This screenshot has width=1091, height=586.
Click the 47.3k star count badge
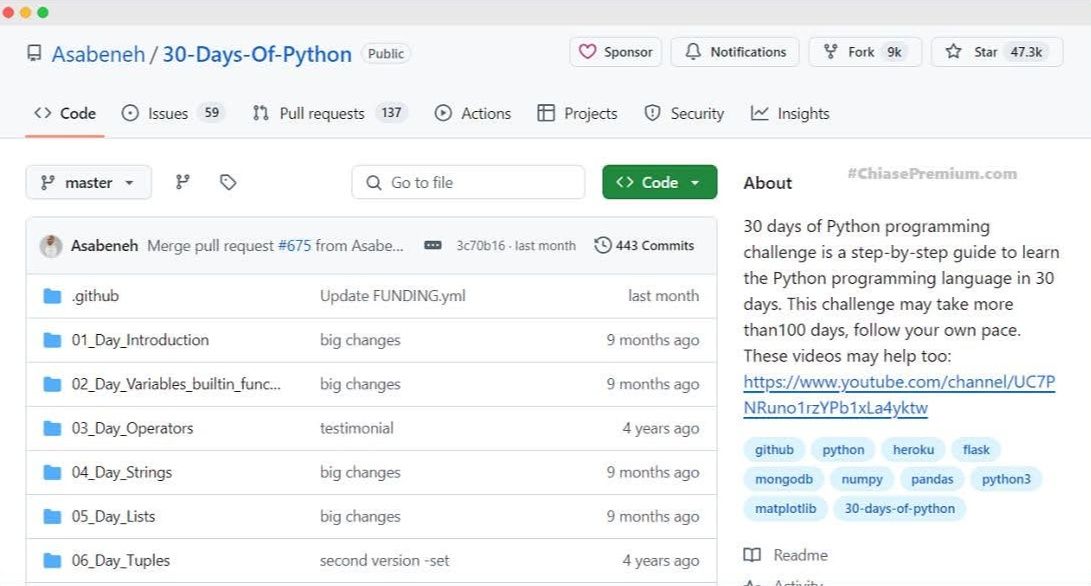pos(1026,52)
